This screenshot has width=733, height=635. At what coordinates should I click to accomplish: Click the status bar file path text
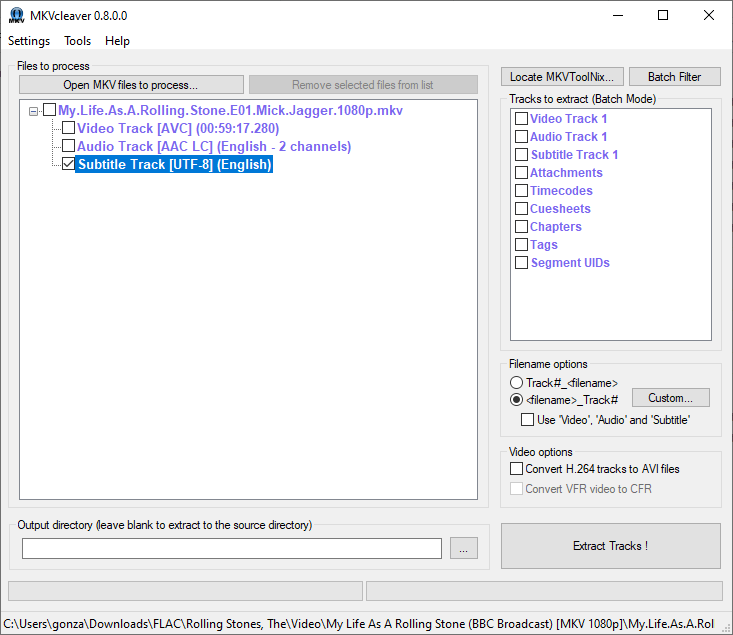click(358, 624)
